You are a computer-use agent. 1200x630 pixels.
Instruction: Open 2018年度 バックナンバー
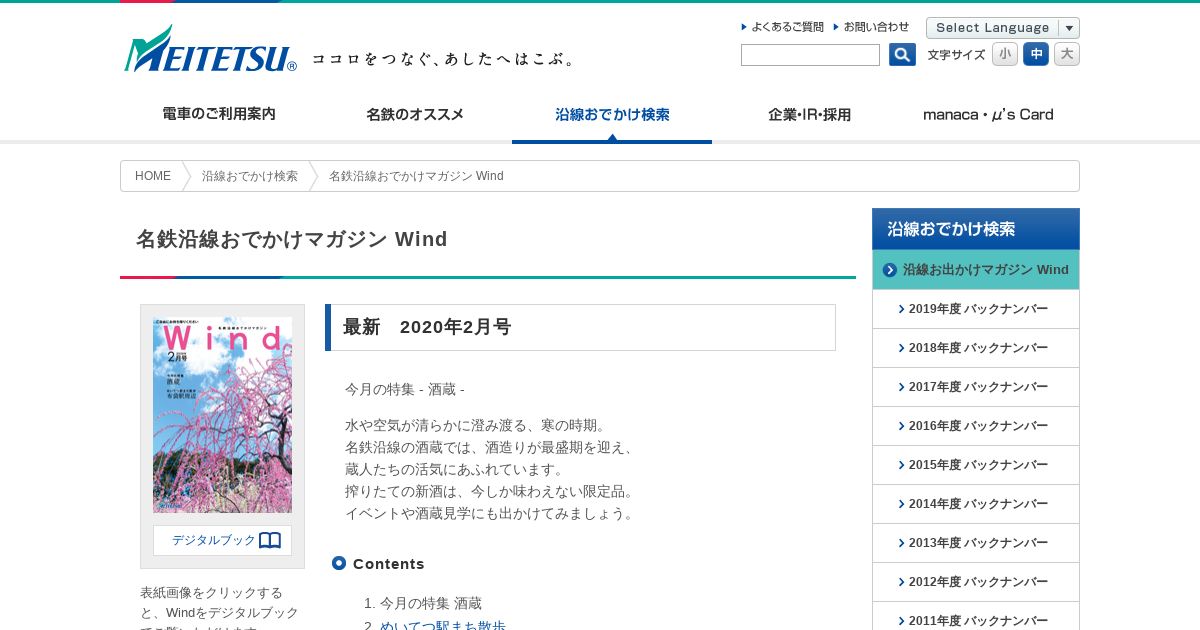[x=976, y=348]
